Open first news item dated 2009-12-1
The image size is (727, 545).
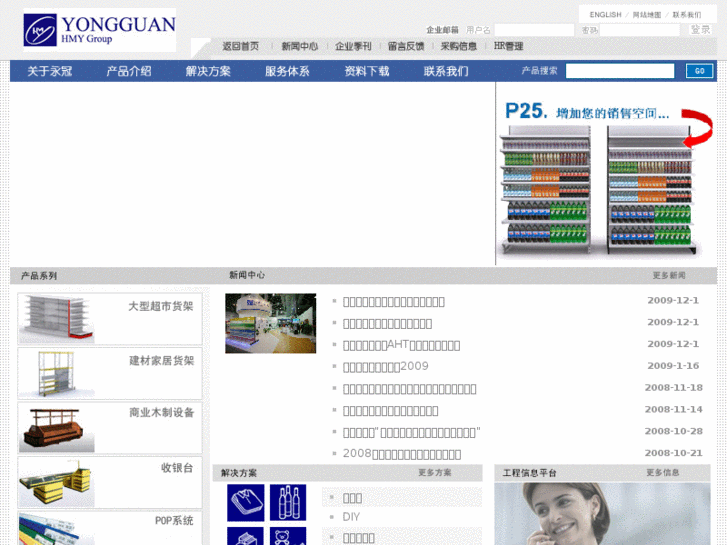pyautogui.click(x=394, y=302)
